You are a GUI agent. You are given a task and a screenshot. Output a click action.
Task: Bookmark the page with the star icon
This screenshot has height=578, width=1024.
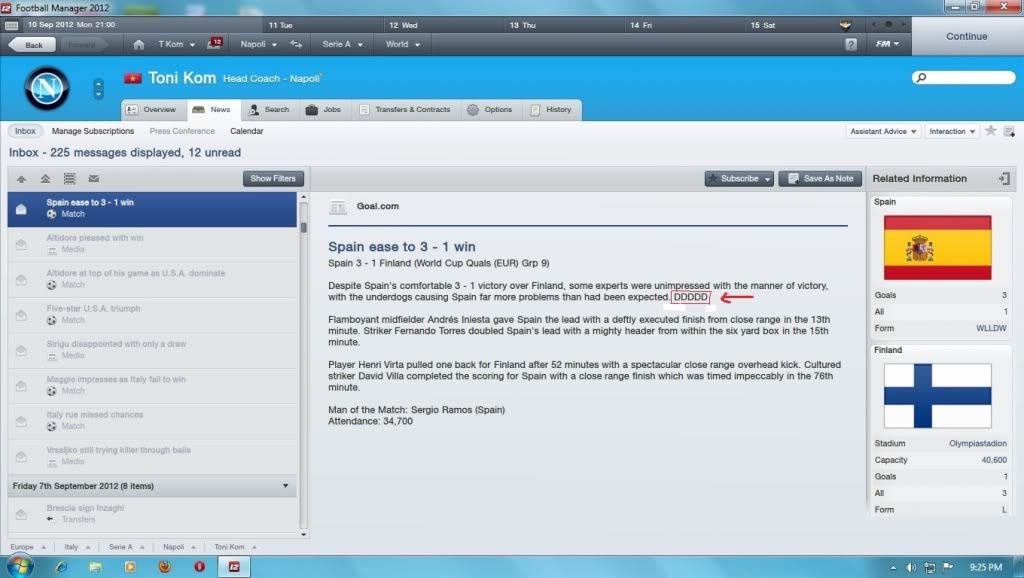(991, 131)
